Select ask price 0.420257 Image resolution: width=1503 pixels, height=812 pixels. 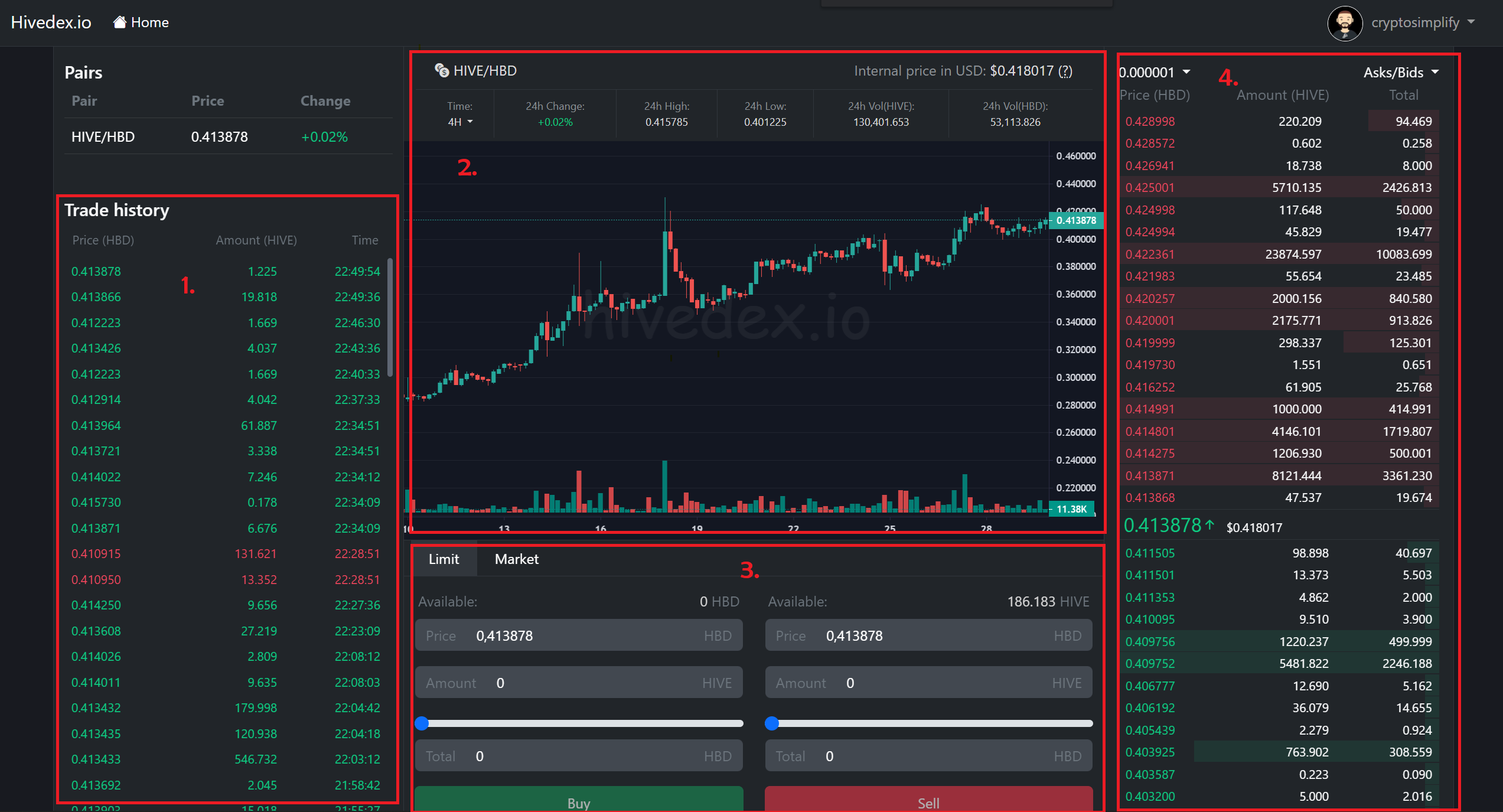pos(1150,298)
